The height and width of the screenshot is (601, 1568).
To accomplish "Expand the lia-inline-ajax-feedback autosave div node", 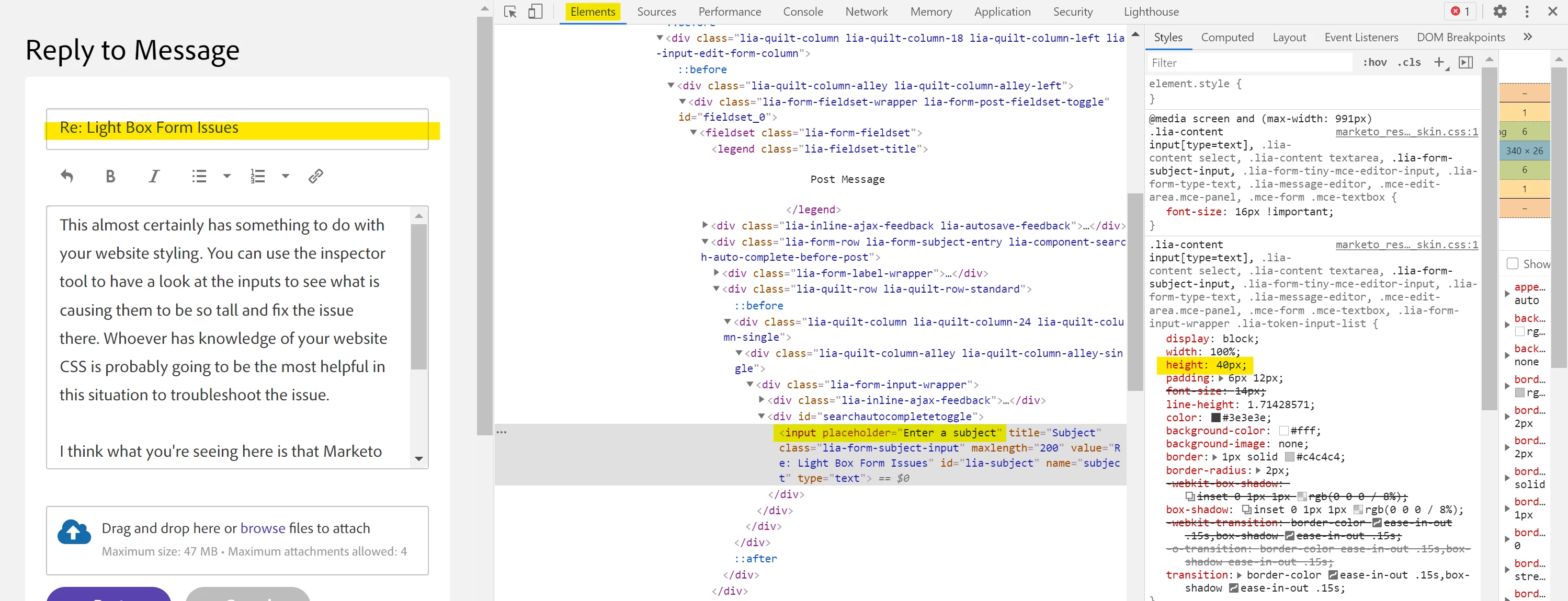I will [x=705, y=226].
